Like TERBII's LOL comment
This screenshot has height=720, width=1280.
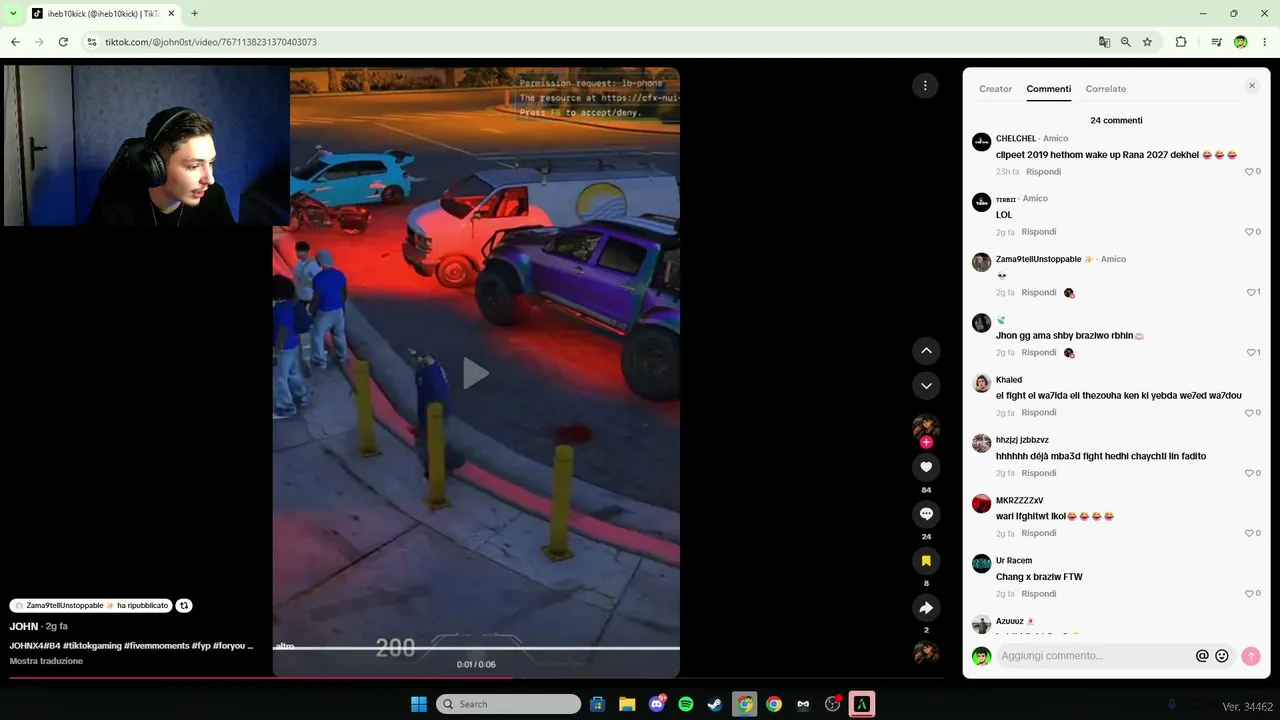(1249, 232)
